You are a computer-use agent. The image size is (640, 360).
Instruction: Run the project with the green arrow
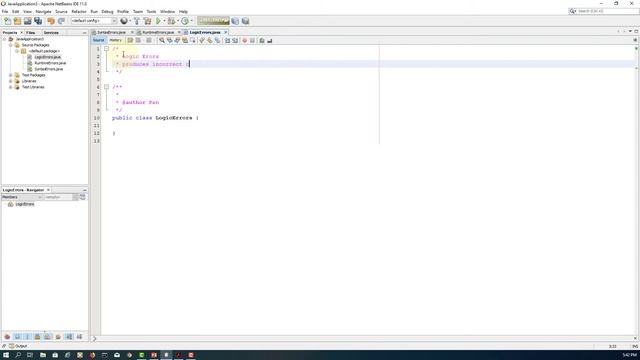(x=158, y=21)
